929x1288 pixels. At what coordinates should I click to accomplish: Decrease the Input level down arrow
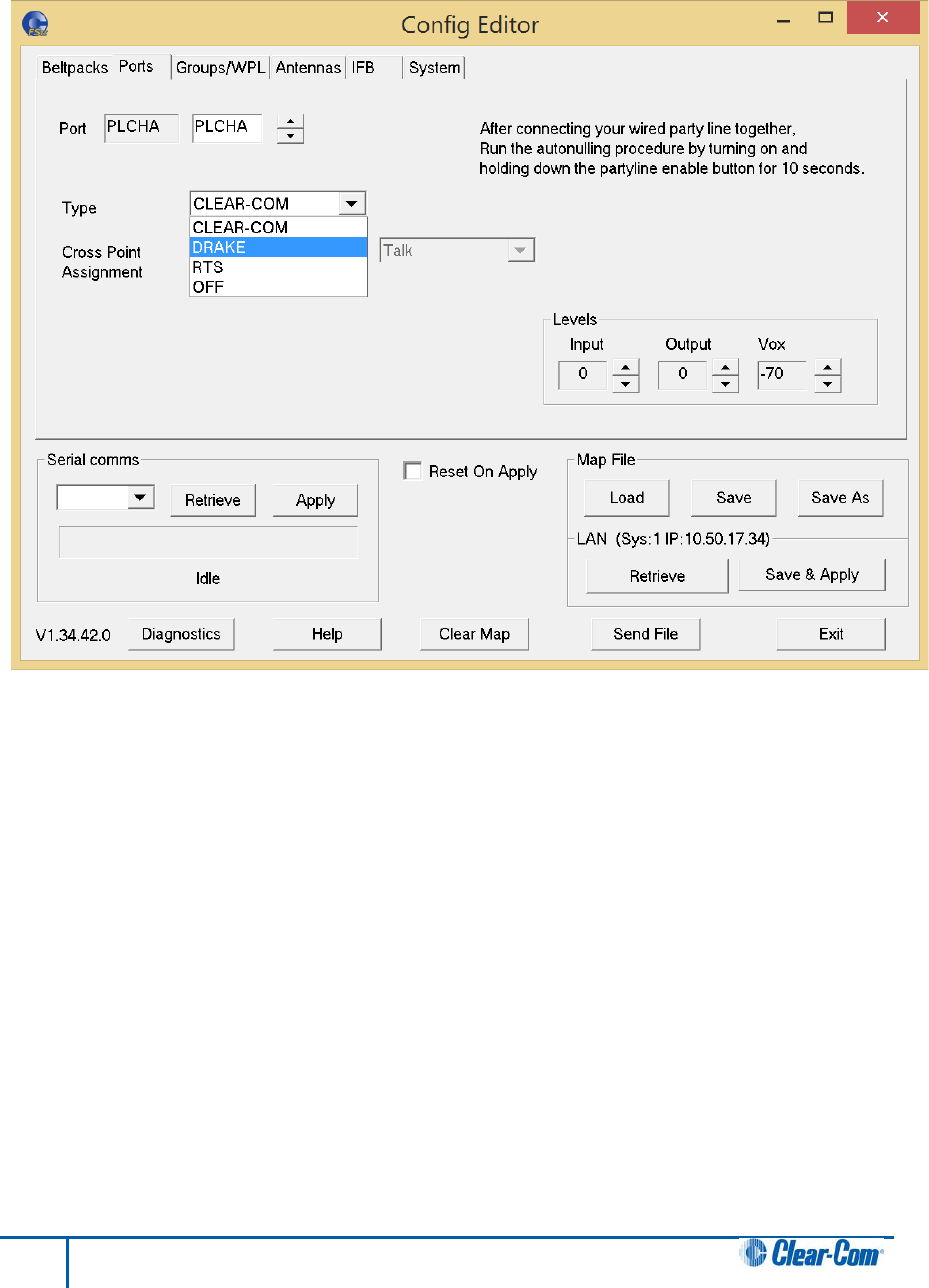point(625,385)
